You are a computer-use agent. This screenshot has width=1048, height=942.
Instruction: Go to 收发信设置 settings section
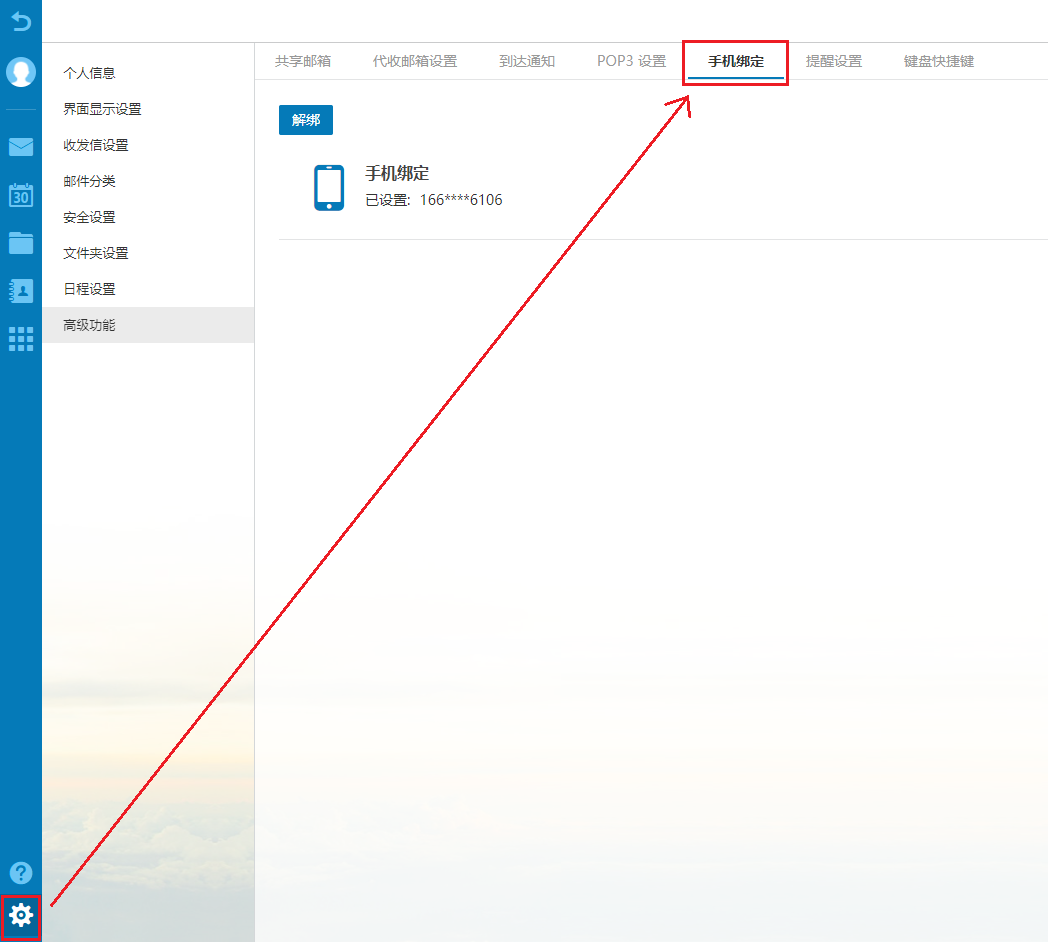tap(96, 145)
